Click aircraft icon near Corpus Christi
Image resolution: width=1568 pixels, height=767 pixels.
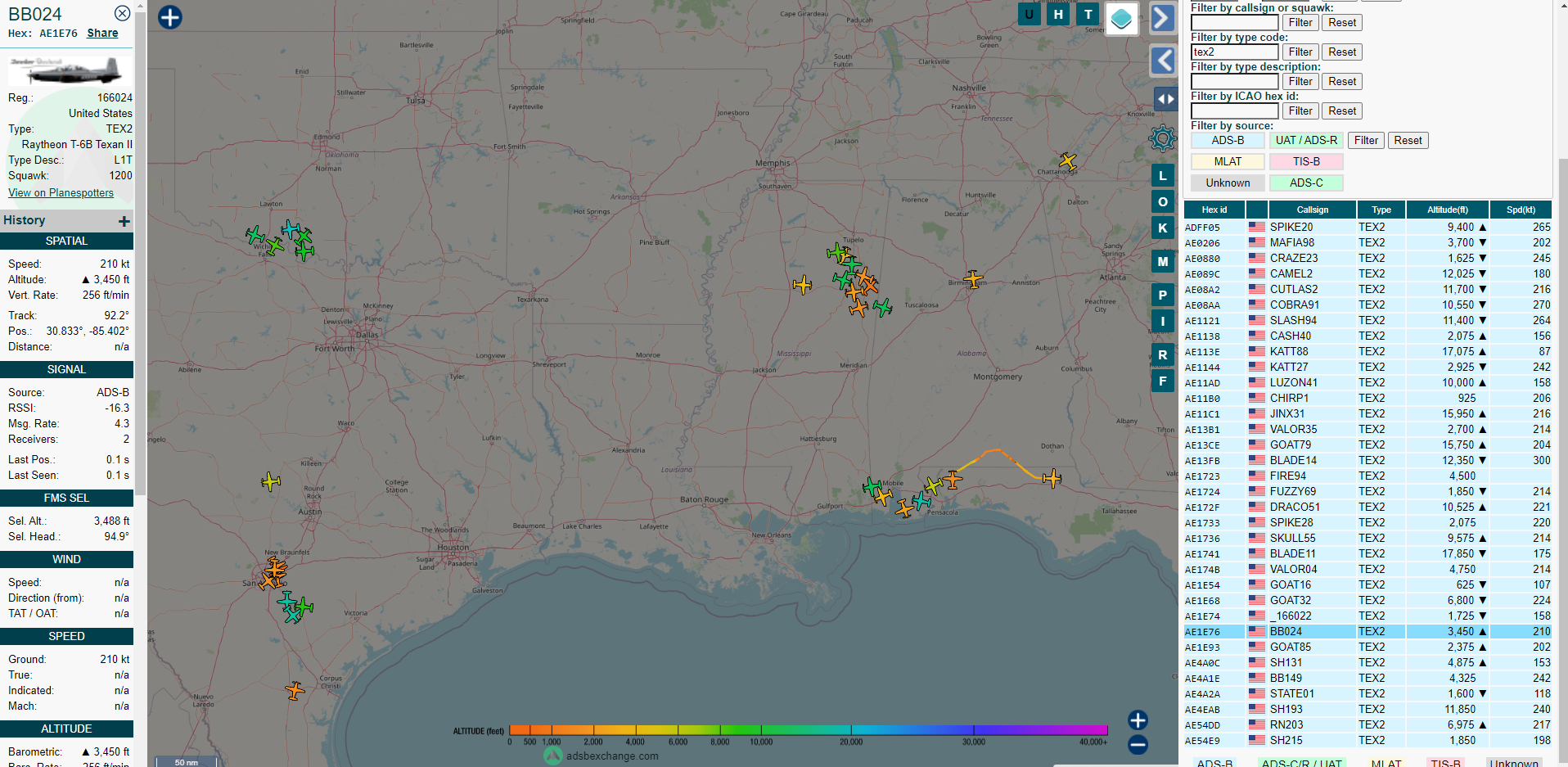pyautogui.click(x=295, y=691)
